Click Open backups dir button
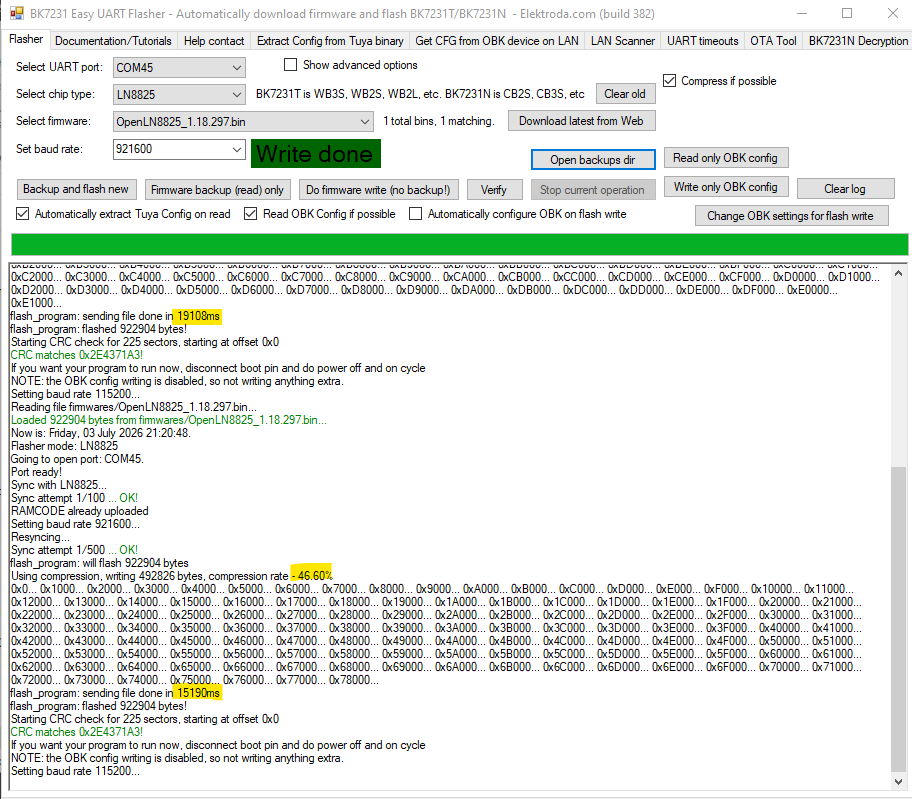This screenshot has height=799, width=912. coord(593,159)
